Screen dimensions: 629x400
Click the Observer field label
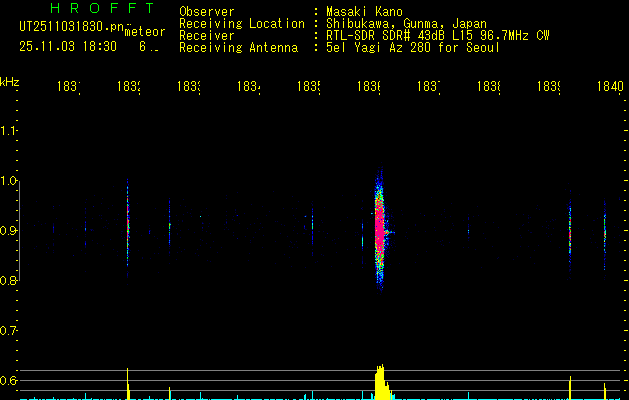click(206, 11)
